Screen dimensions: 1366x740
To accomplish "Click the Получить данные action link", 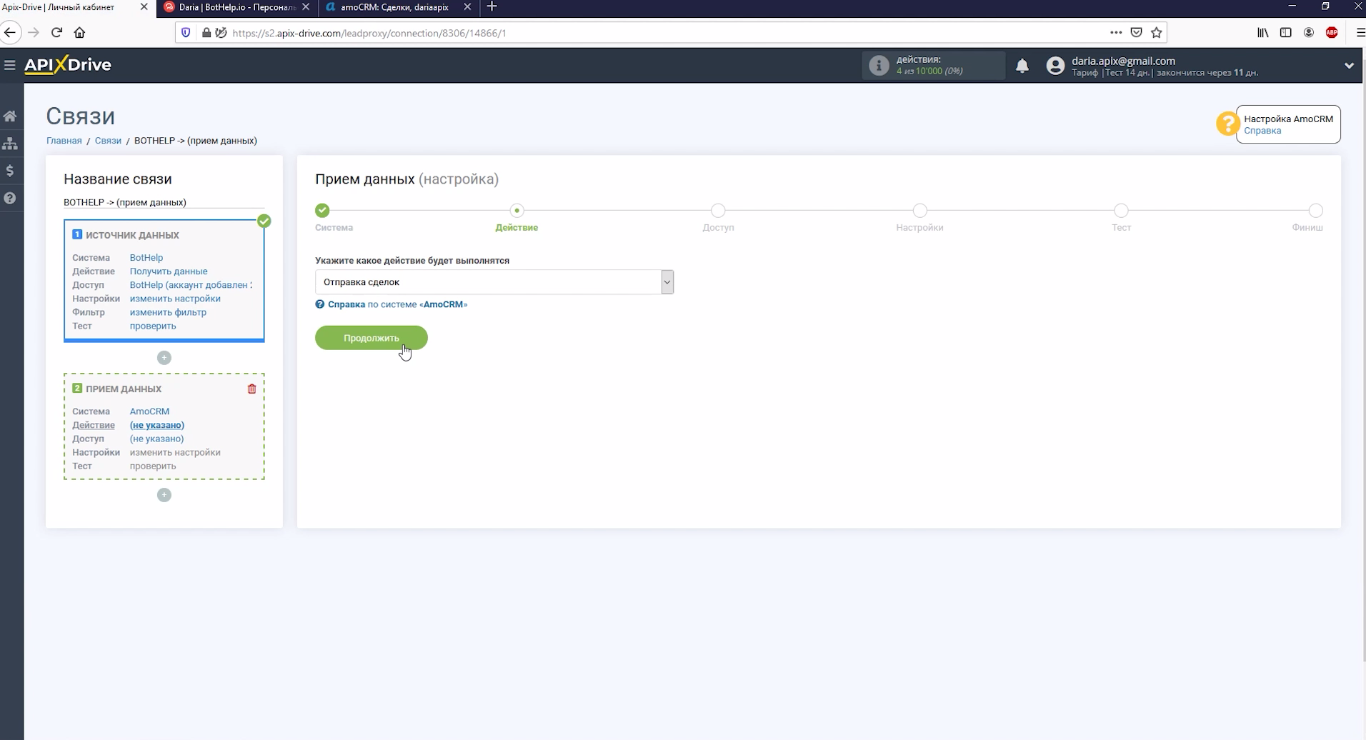I will (168, 271).
